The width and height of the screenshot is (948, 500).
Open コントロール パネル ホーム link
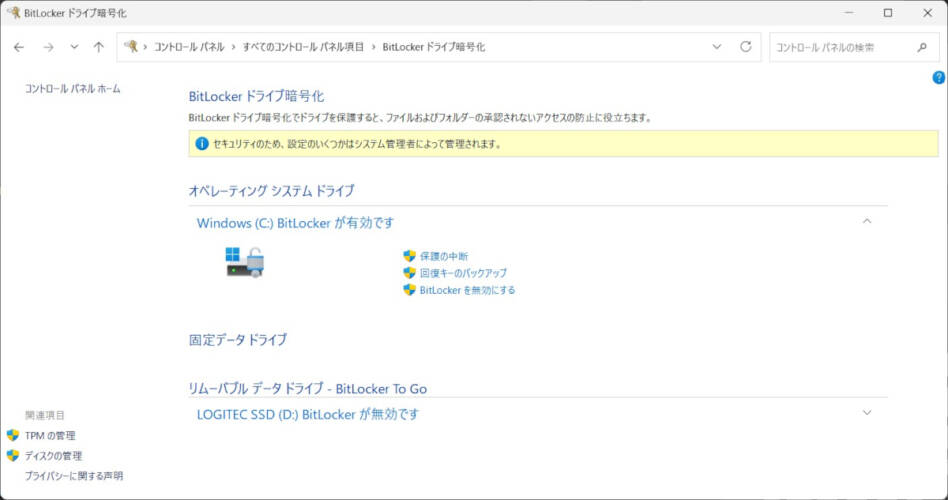click(x=73, y=89)
